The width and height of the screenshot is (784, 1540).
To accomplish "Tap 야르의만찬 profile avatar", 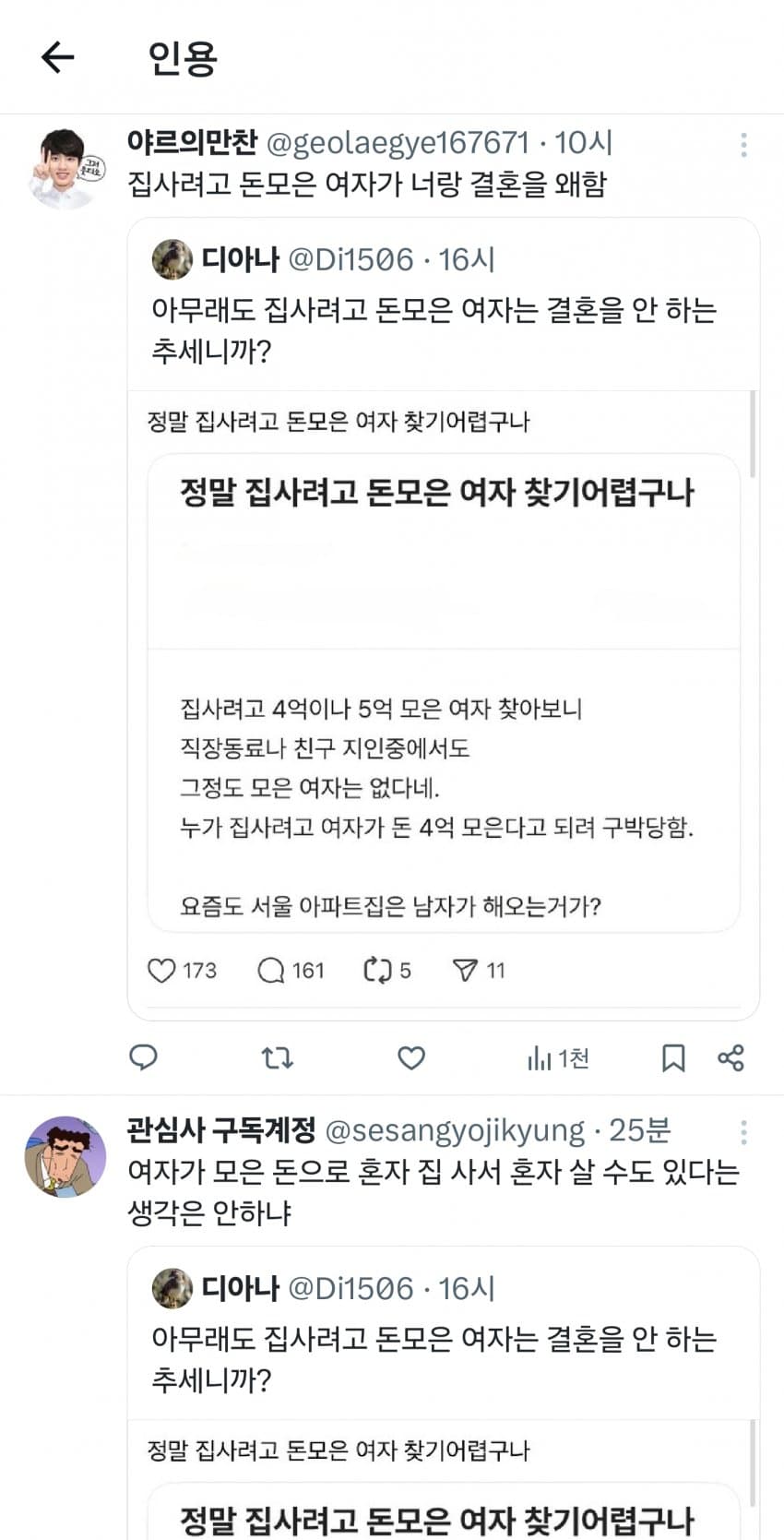I will [x=65, y=168].
